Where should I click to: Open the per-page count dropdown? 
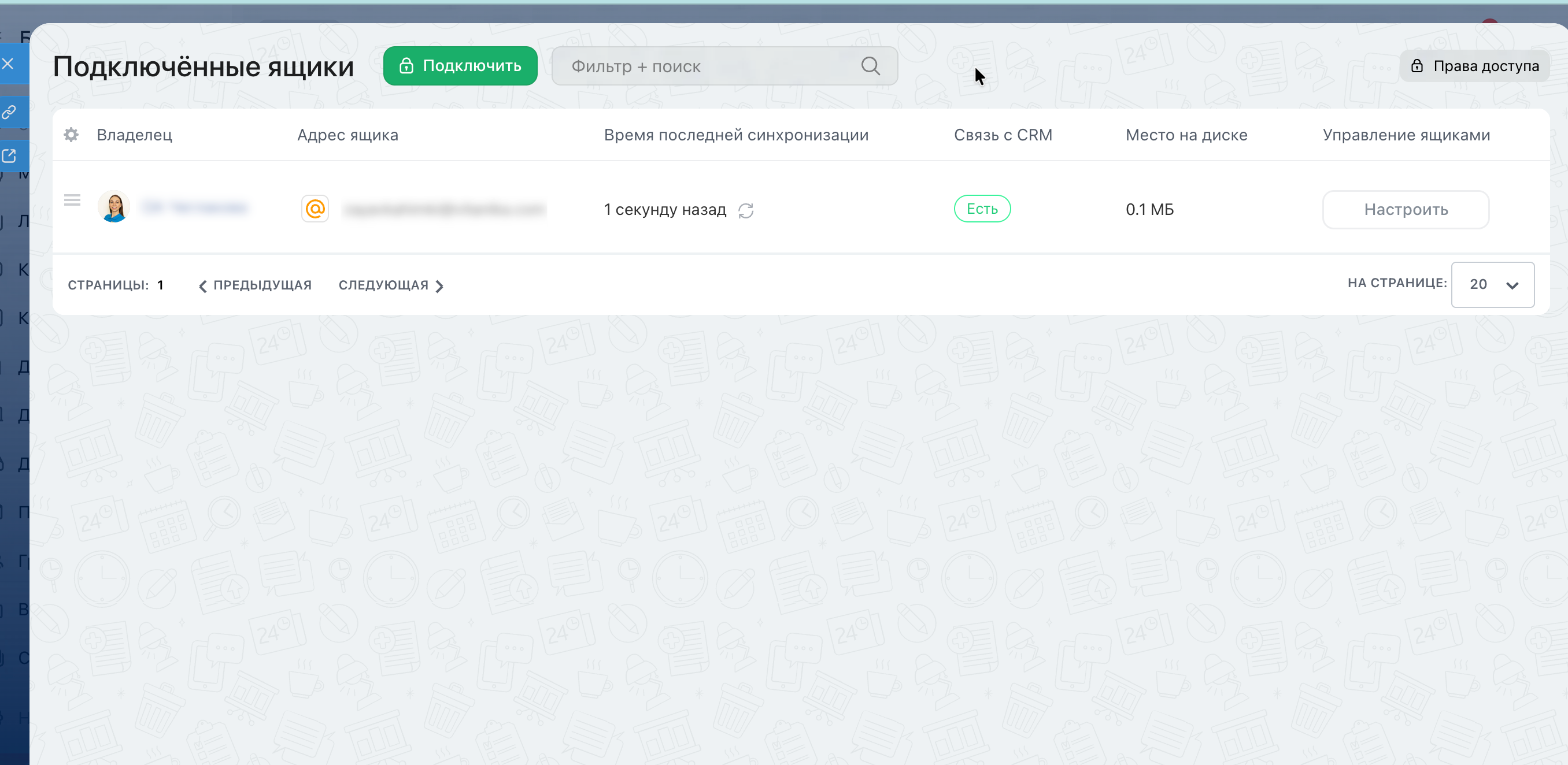tap(1492, 285)
